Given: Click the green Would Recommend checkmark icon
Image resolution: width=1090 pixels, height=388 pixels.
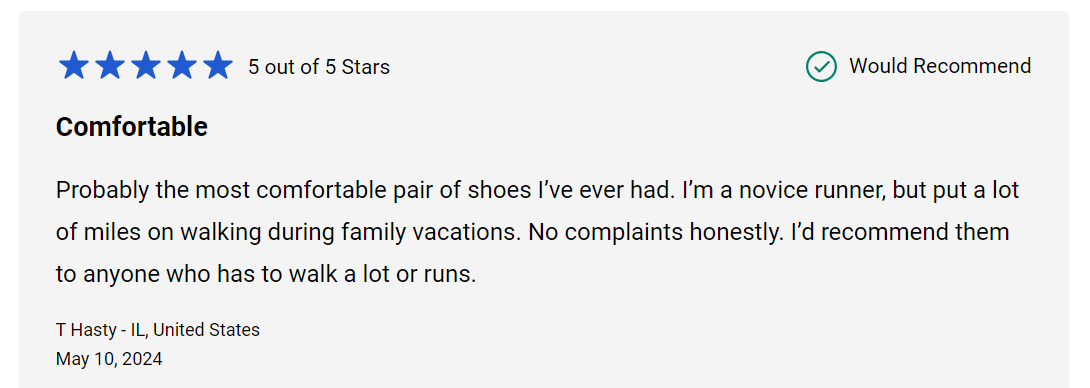Looking at the screenshot, I should click(x=821, y=67).
